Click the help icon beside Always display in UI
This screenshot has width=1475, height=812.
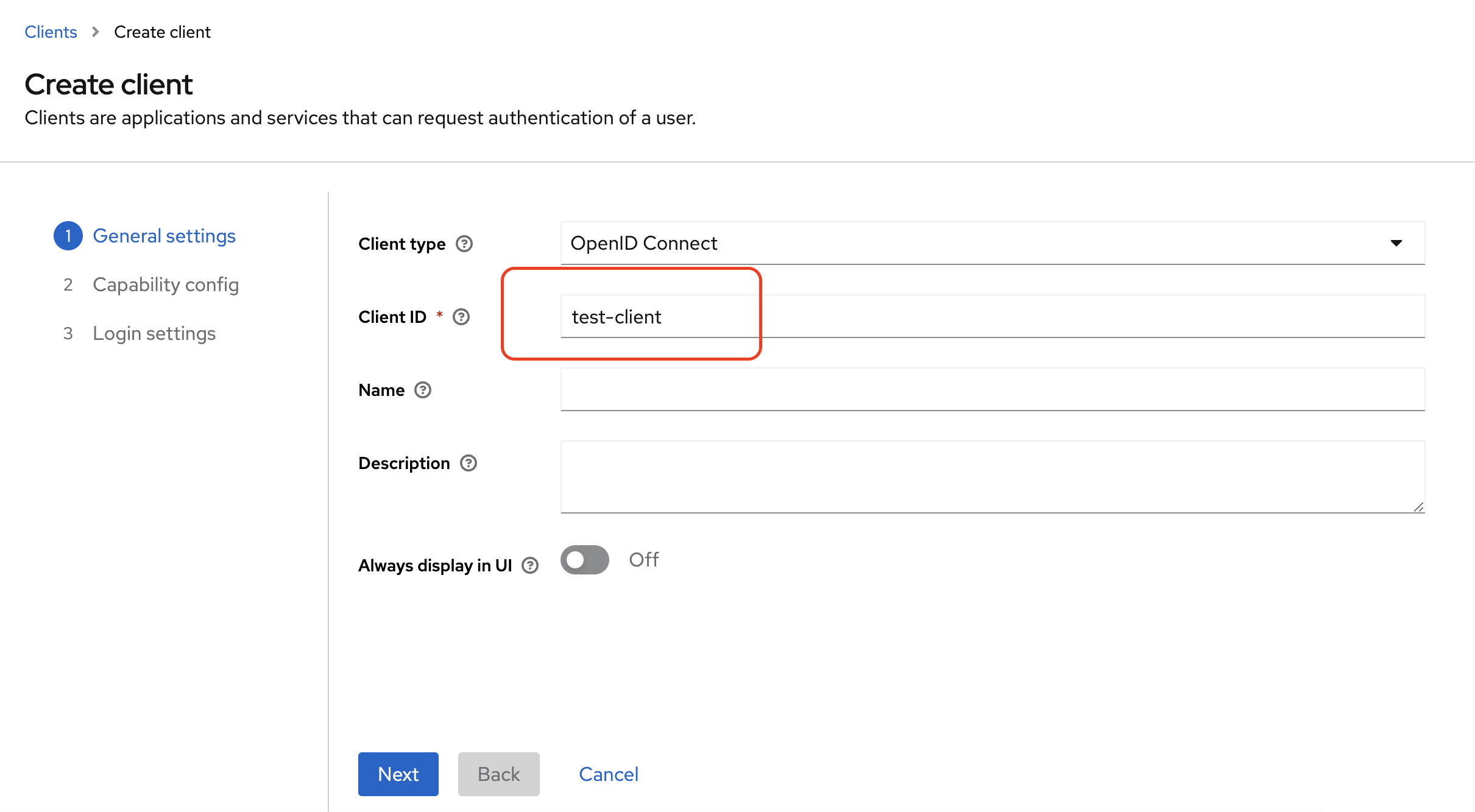point(529,565)
